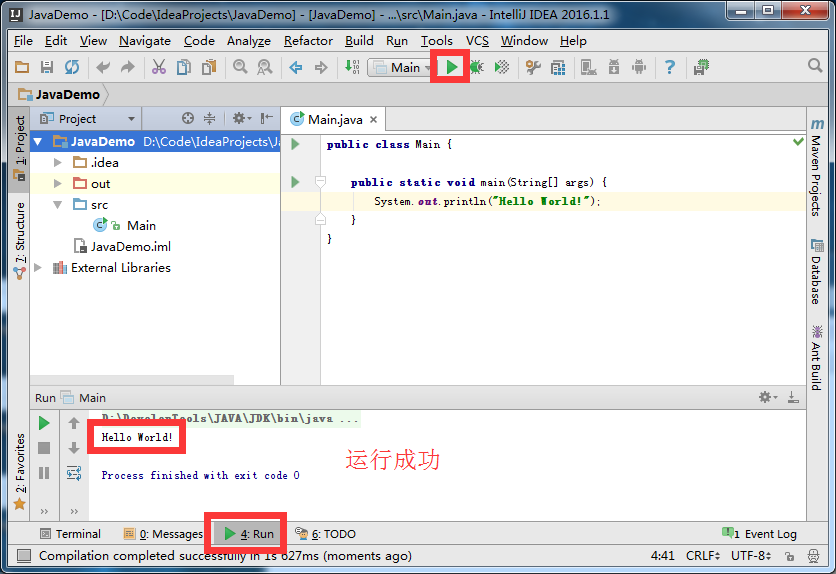Open the VCS menu
This screenshot has height=574, width=836.
(x=477, y=41)
